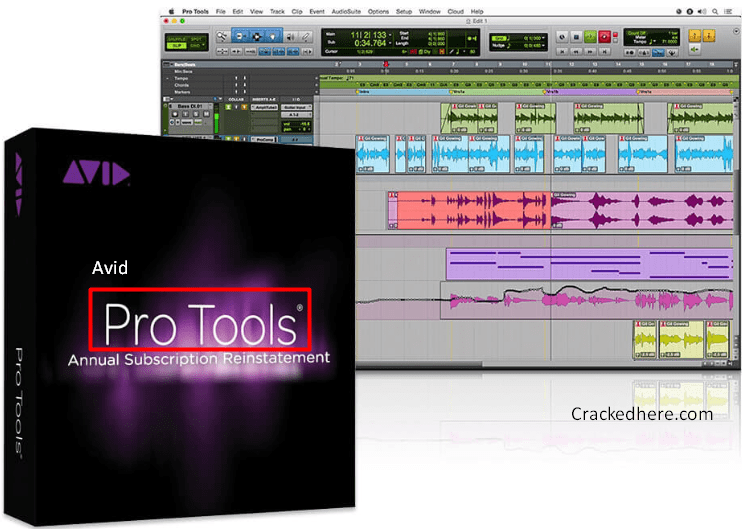Toggle Shuffle edit mode
The height and width of the screenshot is (529, 742).
[x=176, y=39]
